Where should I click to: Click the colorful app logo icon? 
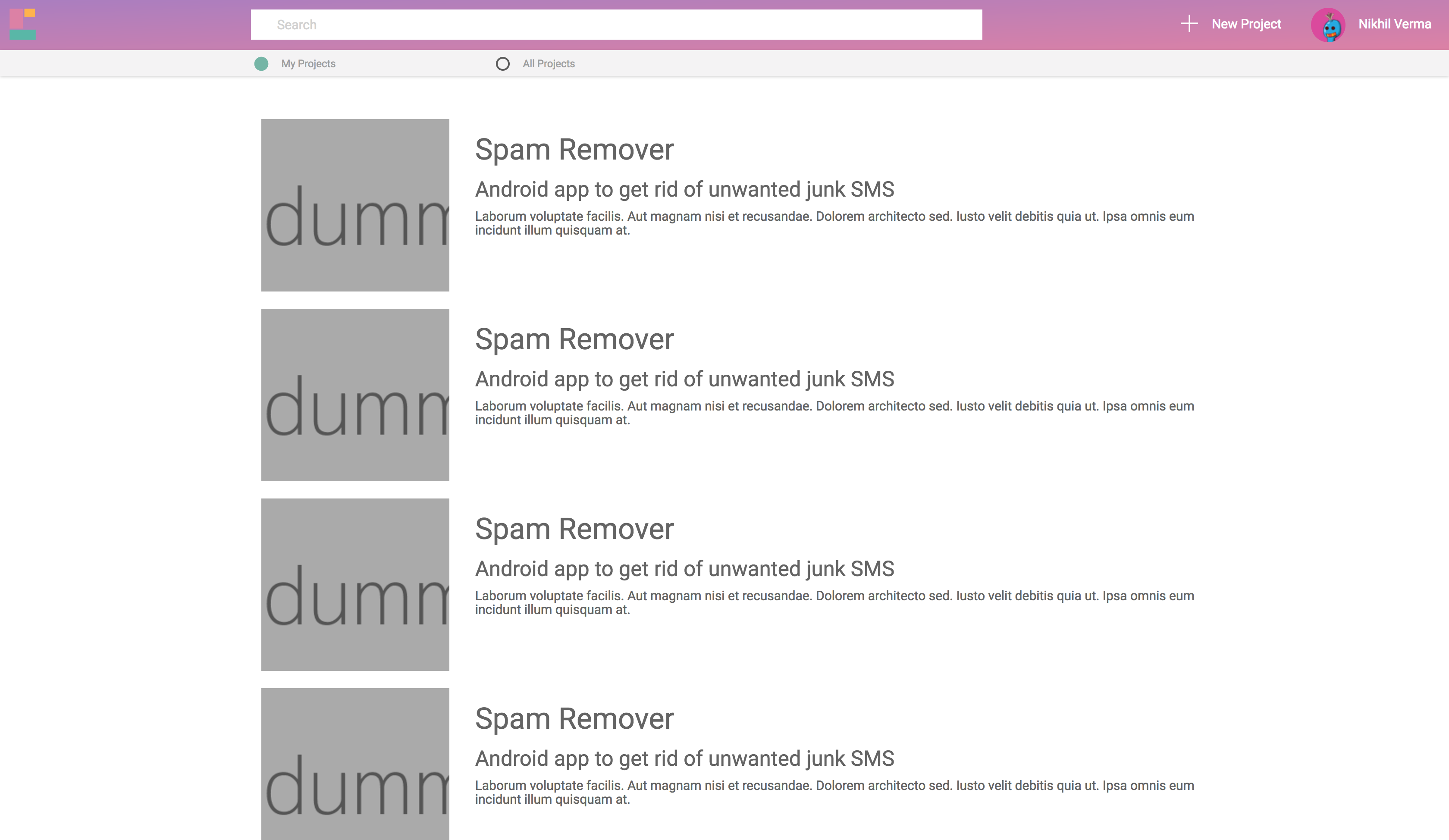tap(23, 24)
